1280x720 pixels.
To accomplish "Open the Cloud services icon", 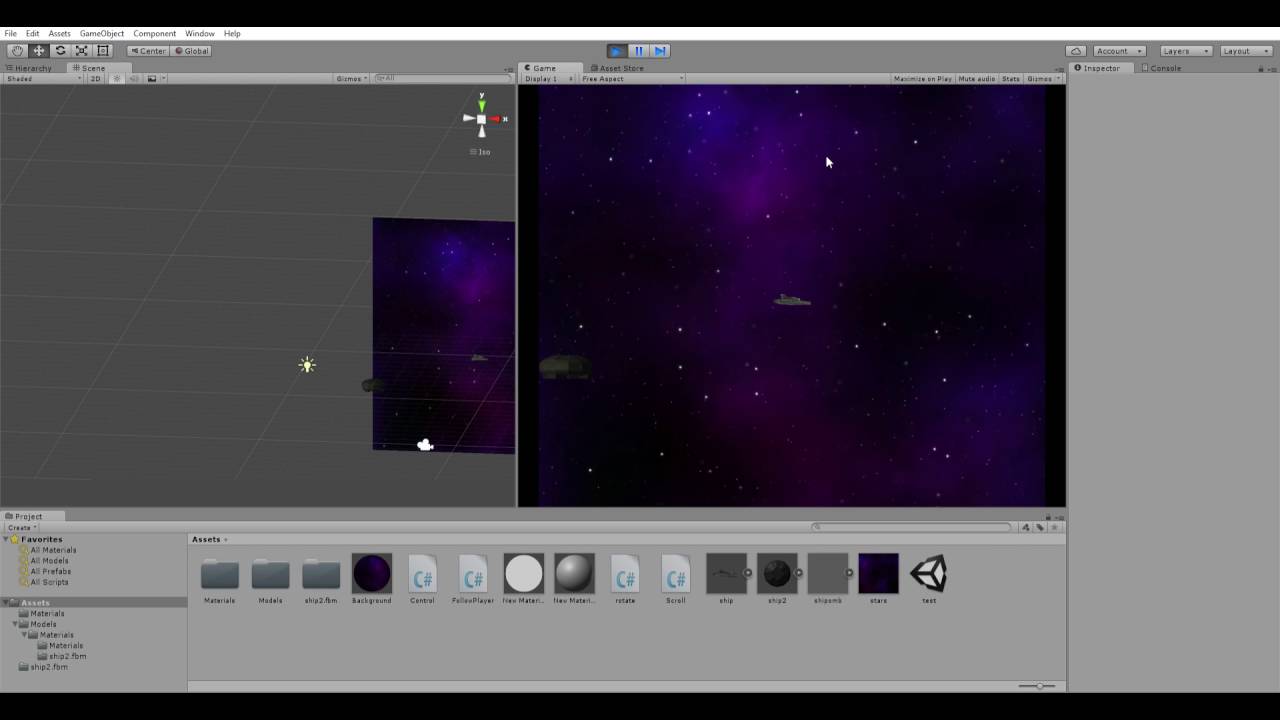I will click(x=1076, y=51).
